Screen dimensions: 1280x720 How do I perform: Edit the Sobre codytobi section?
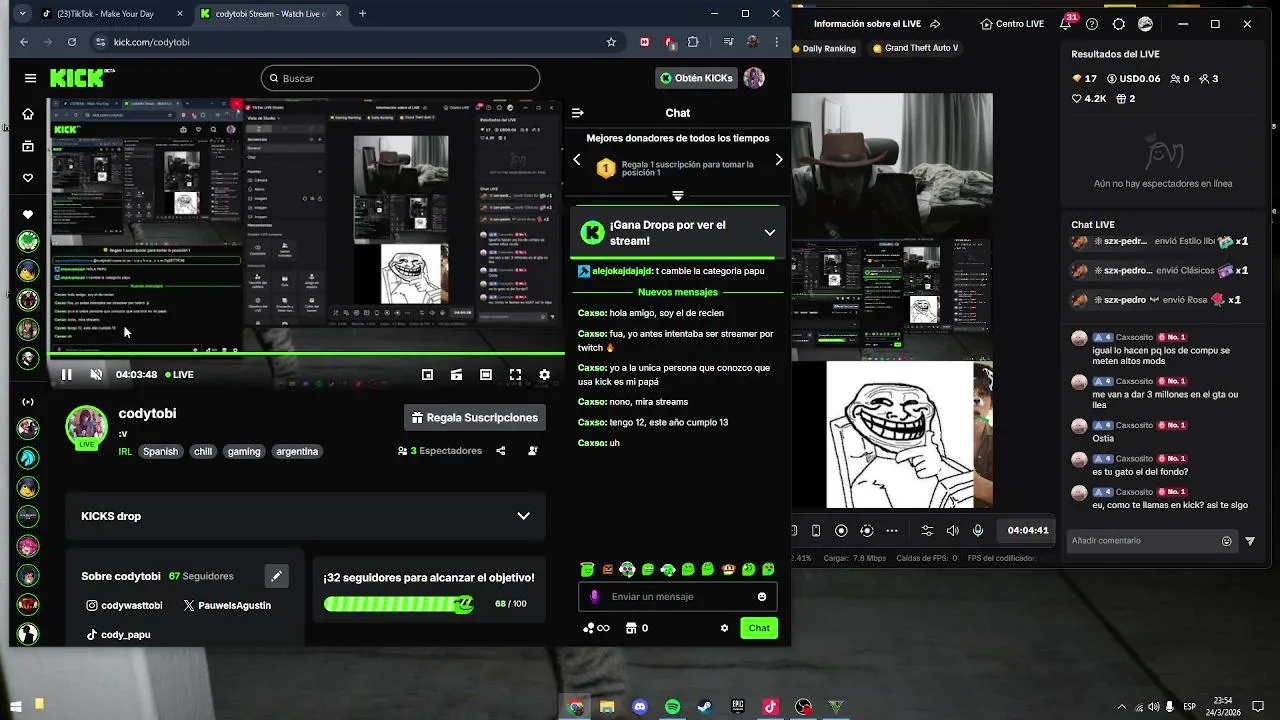click(x=277, y=576)
